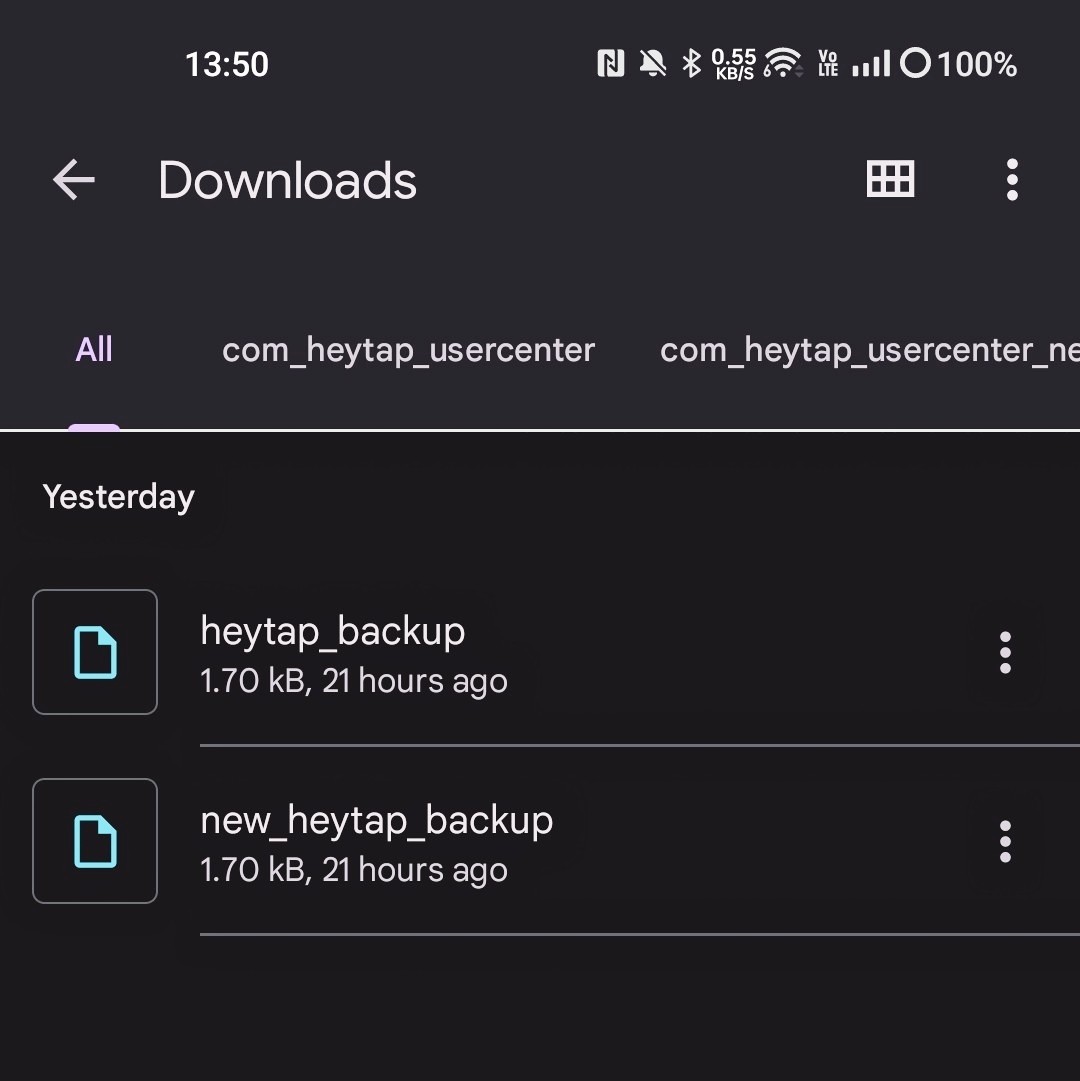Screen dimensions: 1080x1081
Task: Switch to grid view layout
Action: pos(889,179)
